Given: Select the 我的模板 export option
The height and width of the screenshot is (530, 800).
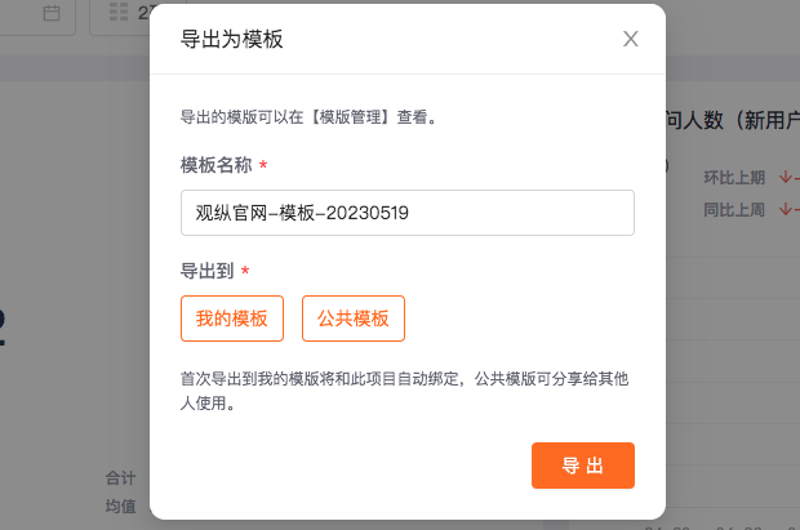Looking at the screenshot, I should tap(232, 318).
